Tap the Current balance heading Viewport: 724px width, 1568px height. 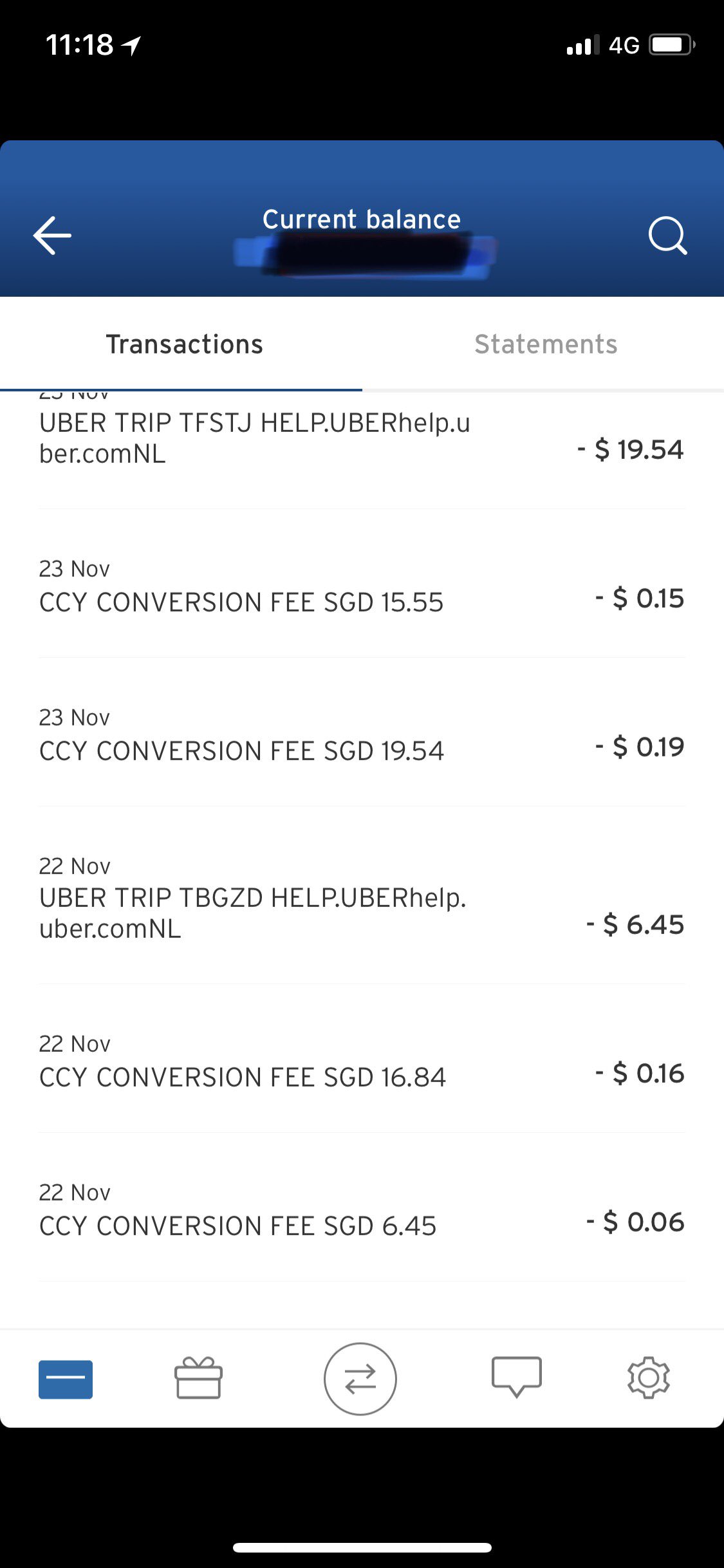coord(361,219)
